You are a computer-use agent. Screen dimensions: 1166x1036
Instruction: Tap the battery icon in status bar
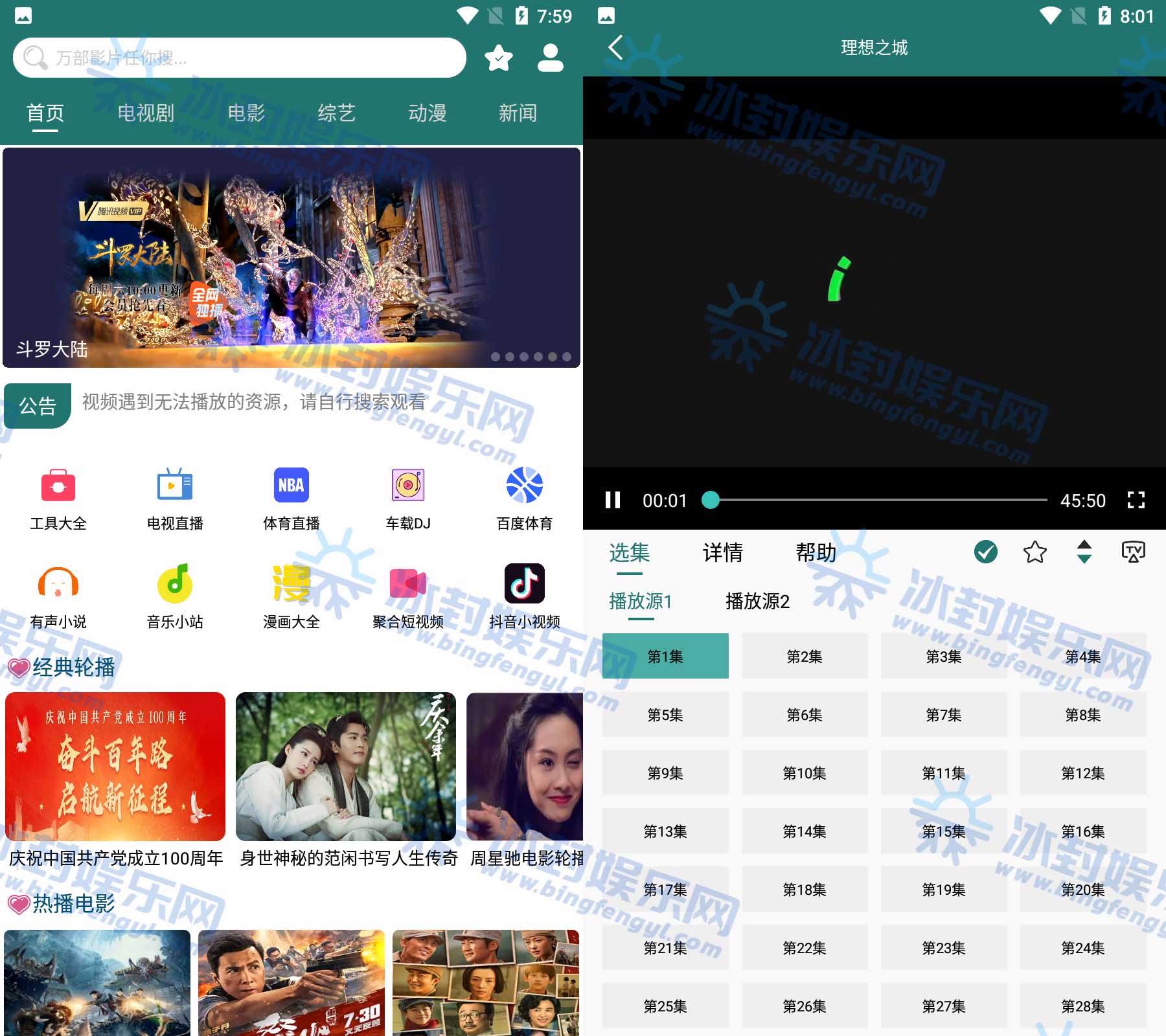[521, 16]
